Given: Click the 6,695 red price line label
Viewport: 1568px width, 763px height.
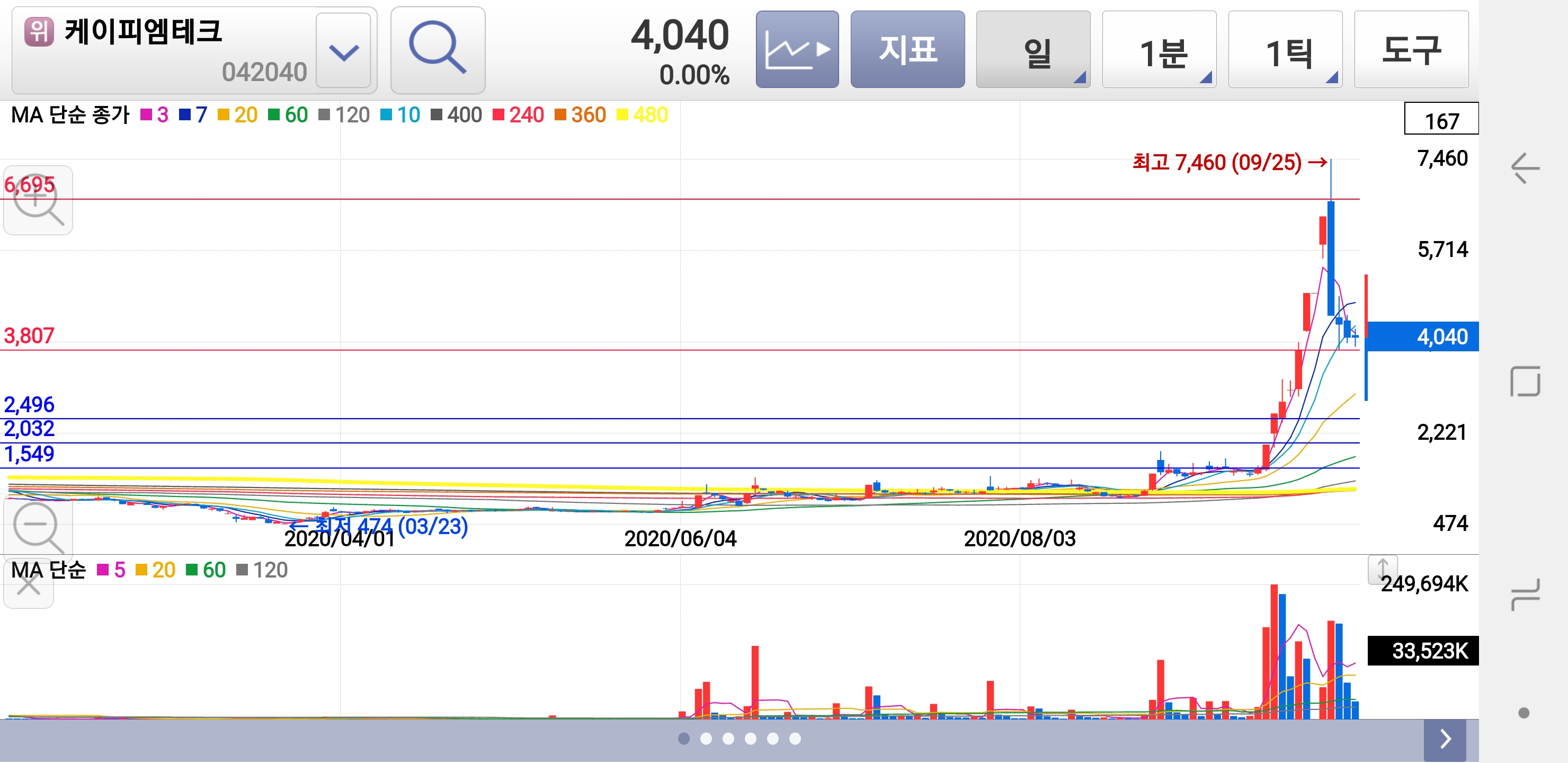Looking at the screenshot, I should 29,184.
